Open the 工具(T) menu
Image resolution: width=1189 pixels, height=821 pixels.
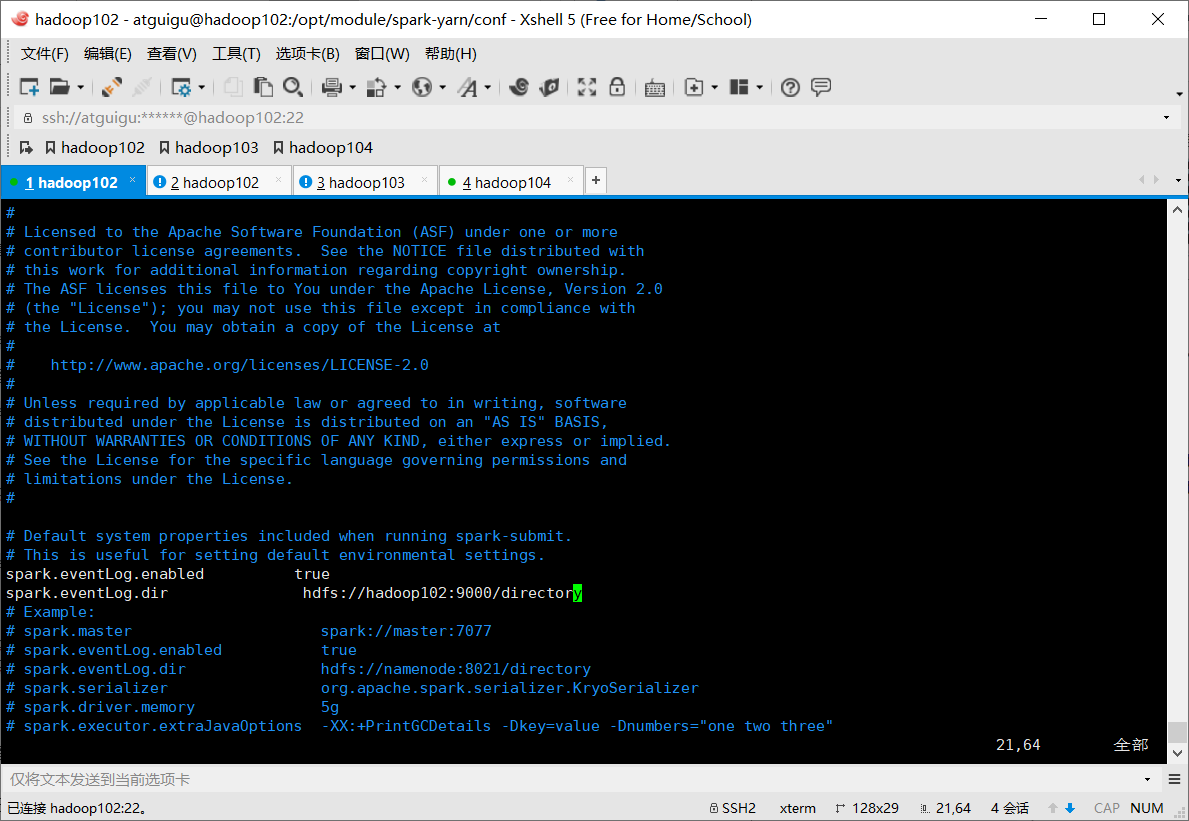click(x=236, y=54)
